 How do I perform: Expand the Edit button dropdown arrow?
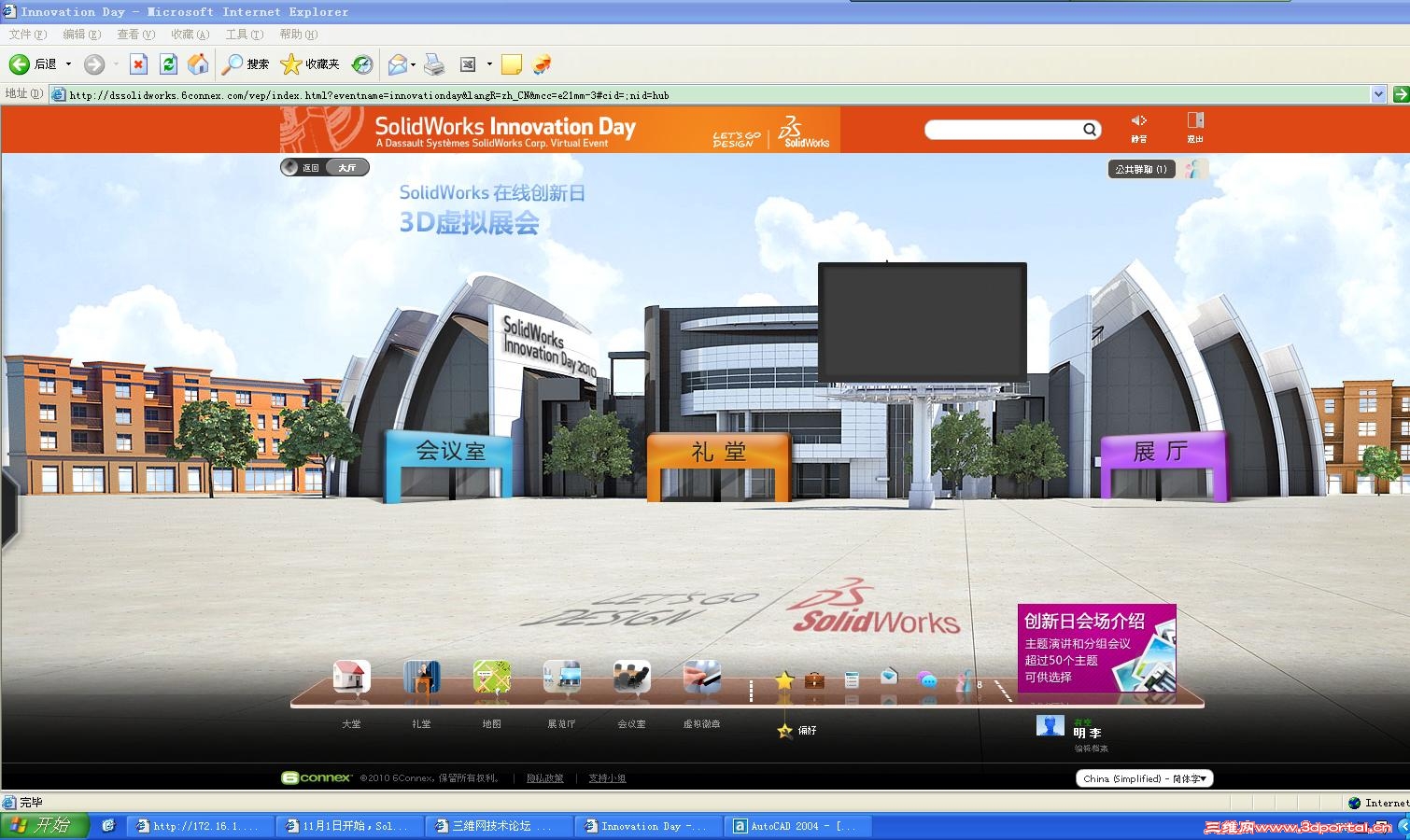pos(489,64)
